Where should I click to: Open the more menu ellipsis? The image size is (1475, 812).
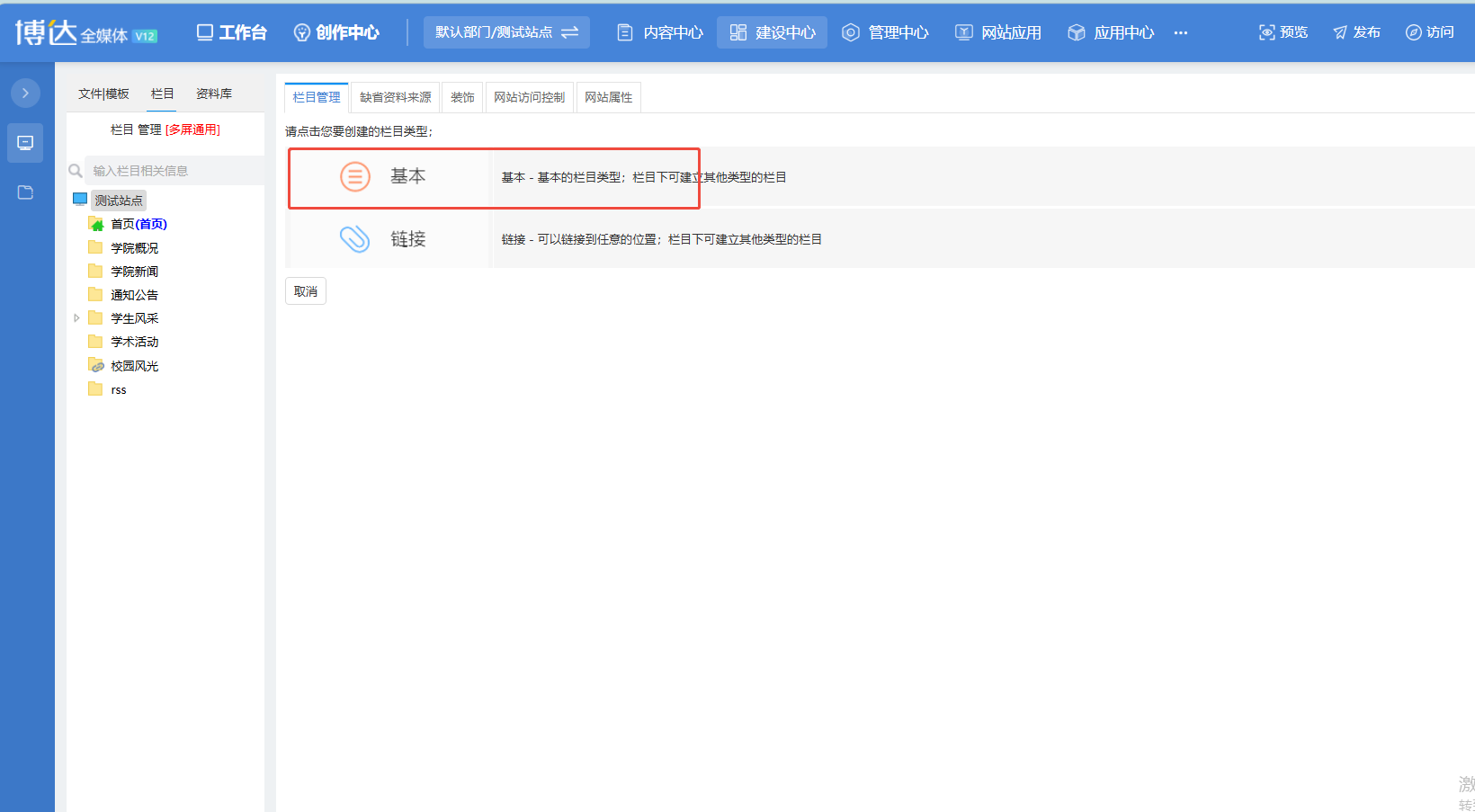pyautogui.click(x=1181, y=32)
